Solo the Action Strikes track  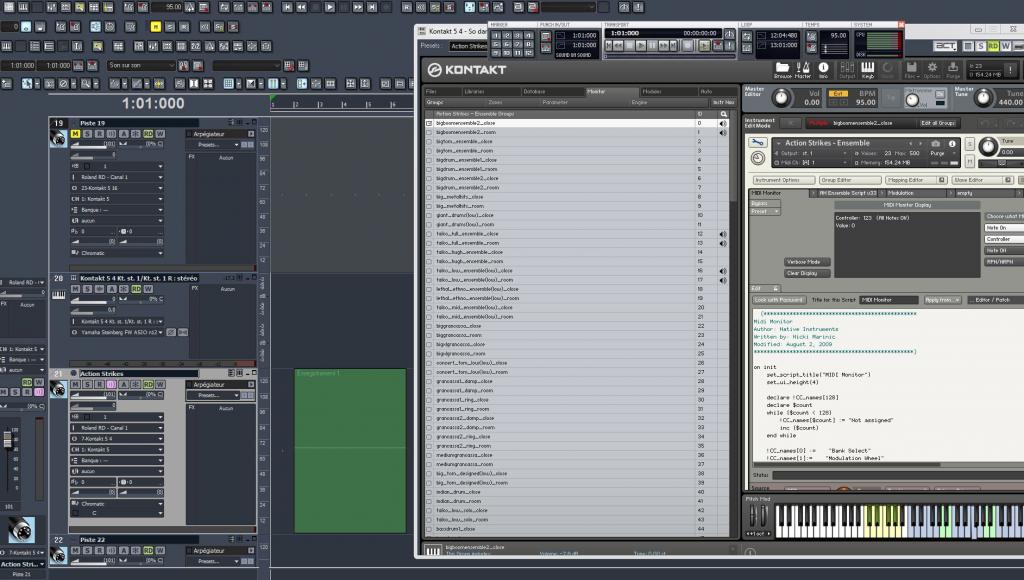pyautogui.click(x=88, y=385)
